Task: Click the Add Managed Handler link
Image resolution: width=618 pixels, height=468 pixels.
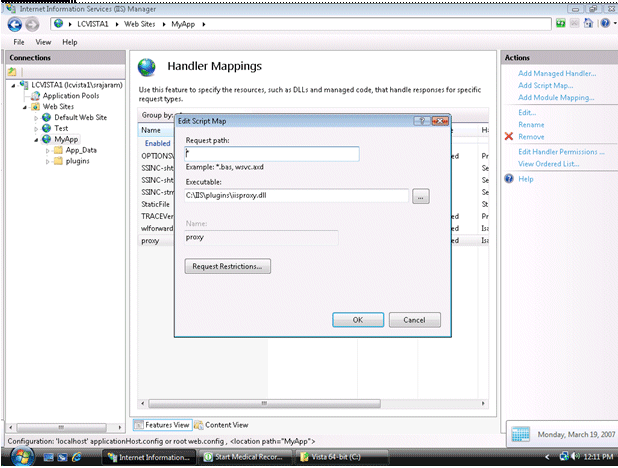Action: click(557, 73)
